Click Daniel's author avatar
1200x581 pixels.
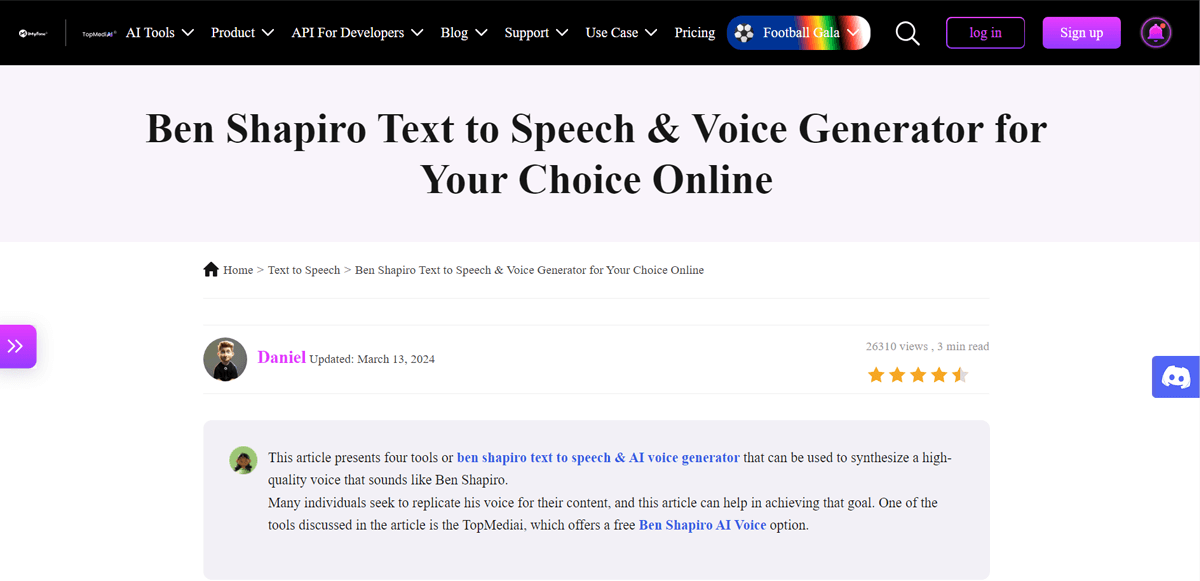coord(225,359)
